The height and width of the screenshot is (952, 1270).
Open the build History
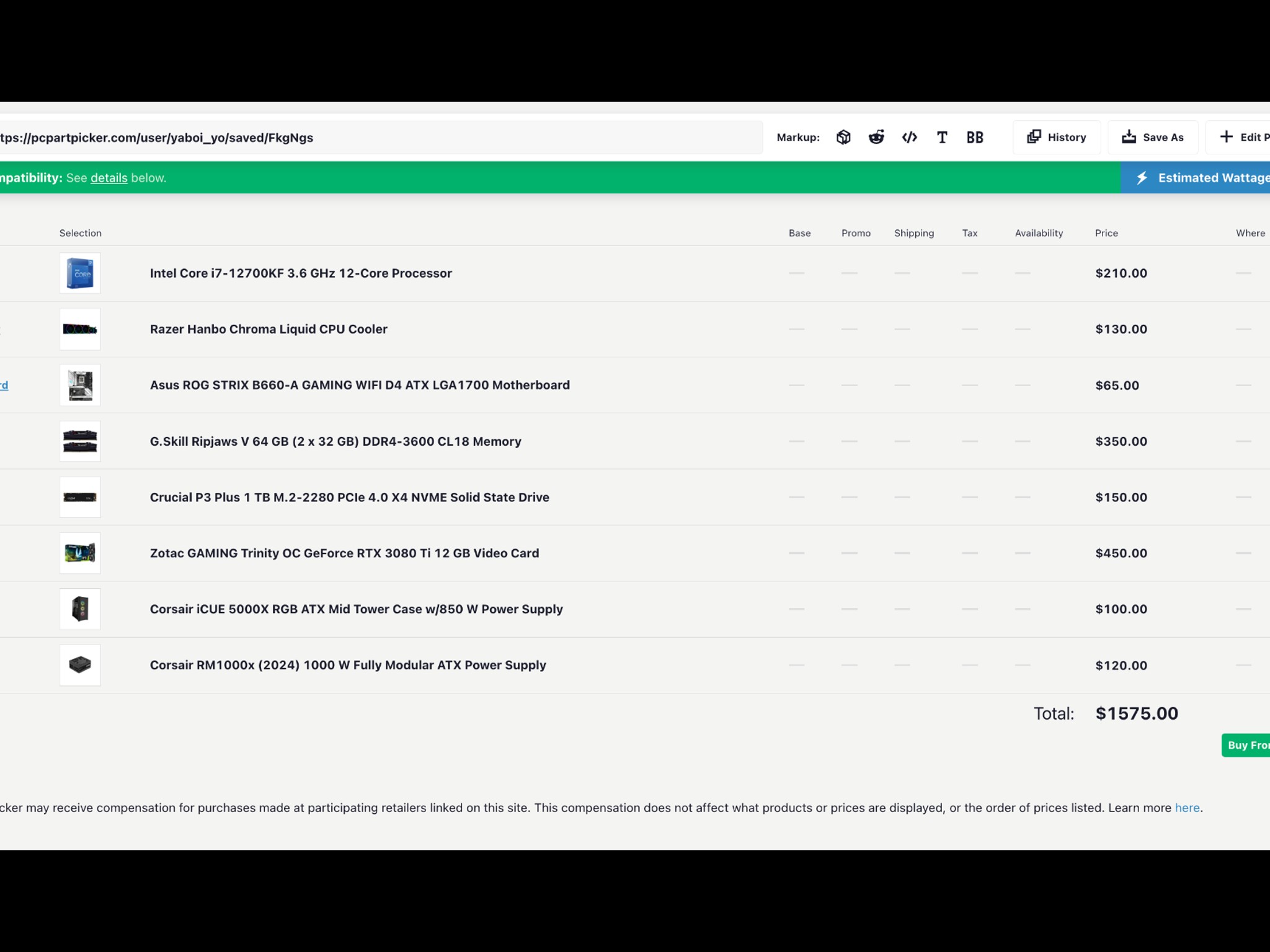click(x=1057, y=138)
